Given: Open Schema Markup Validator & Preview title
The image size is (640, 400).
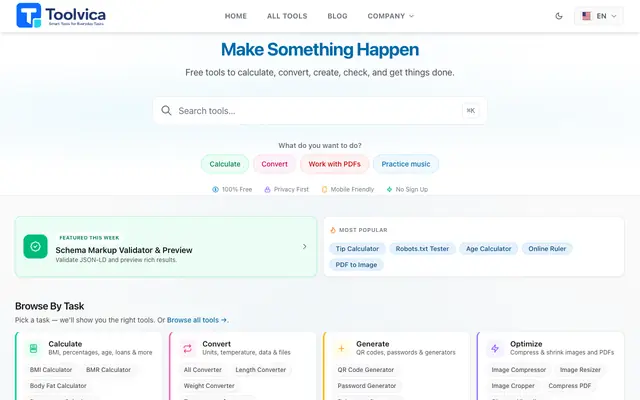Looking at the screenshot, I should click(x=124, y=250).
